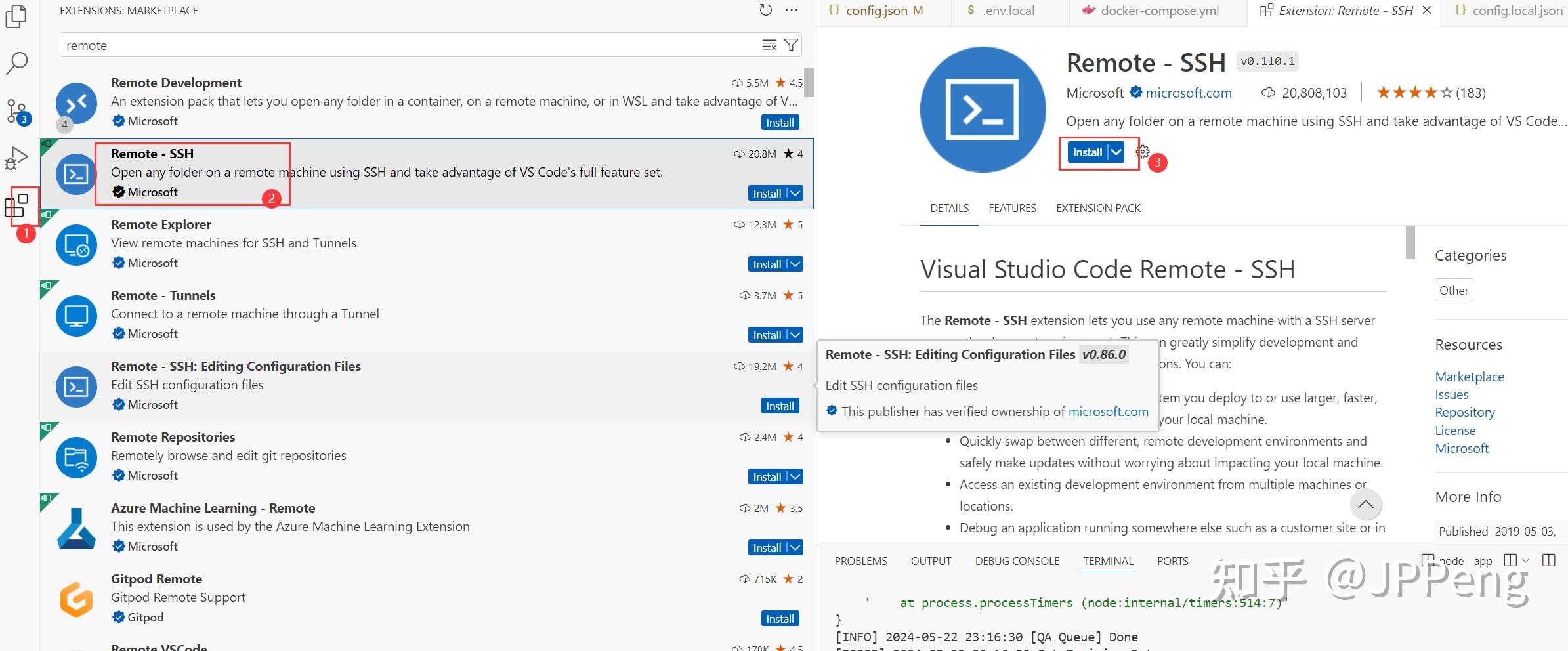Screen dimensions: 1568x651
Task: Open marketplace more actions ellipsis menu
Action: click(792, 10)
